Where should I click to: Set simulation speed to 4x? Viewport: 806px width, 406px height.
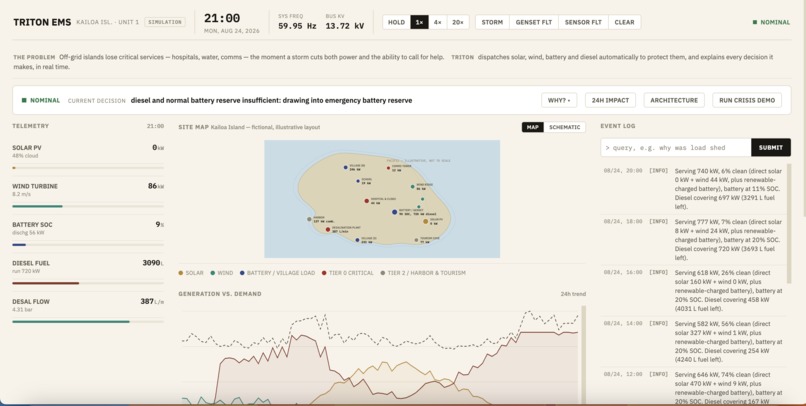437,22
